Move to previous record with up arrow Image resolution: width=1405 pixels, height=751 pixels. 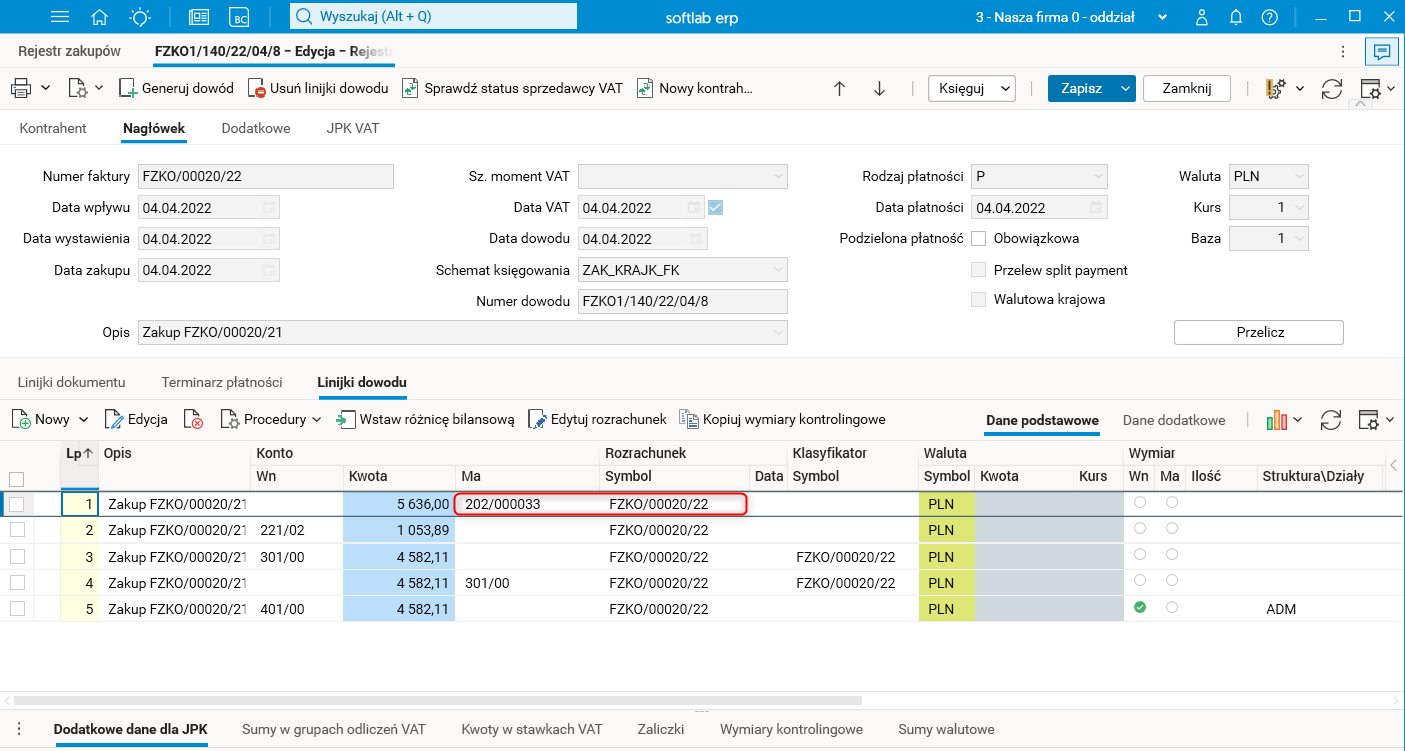point(840,88)
